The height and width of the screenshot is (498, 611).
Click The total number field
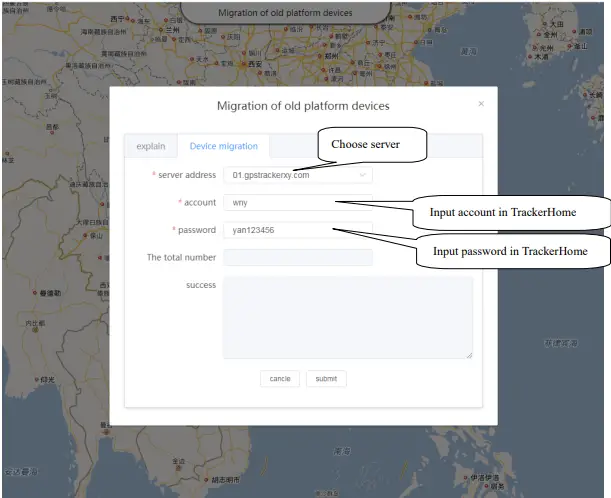tap(298, 258)
